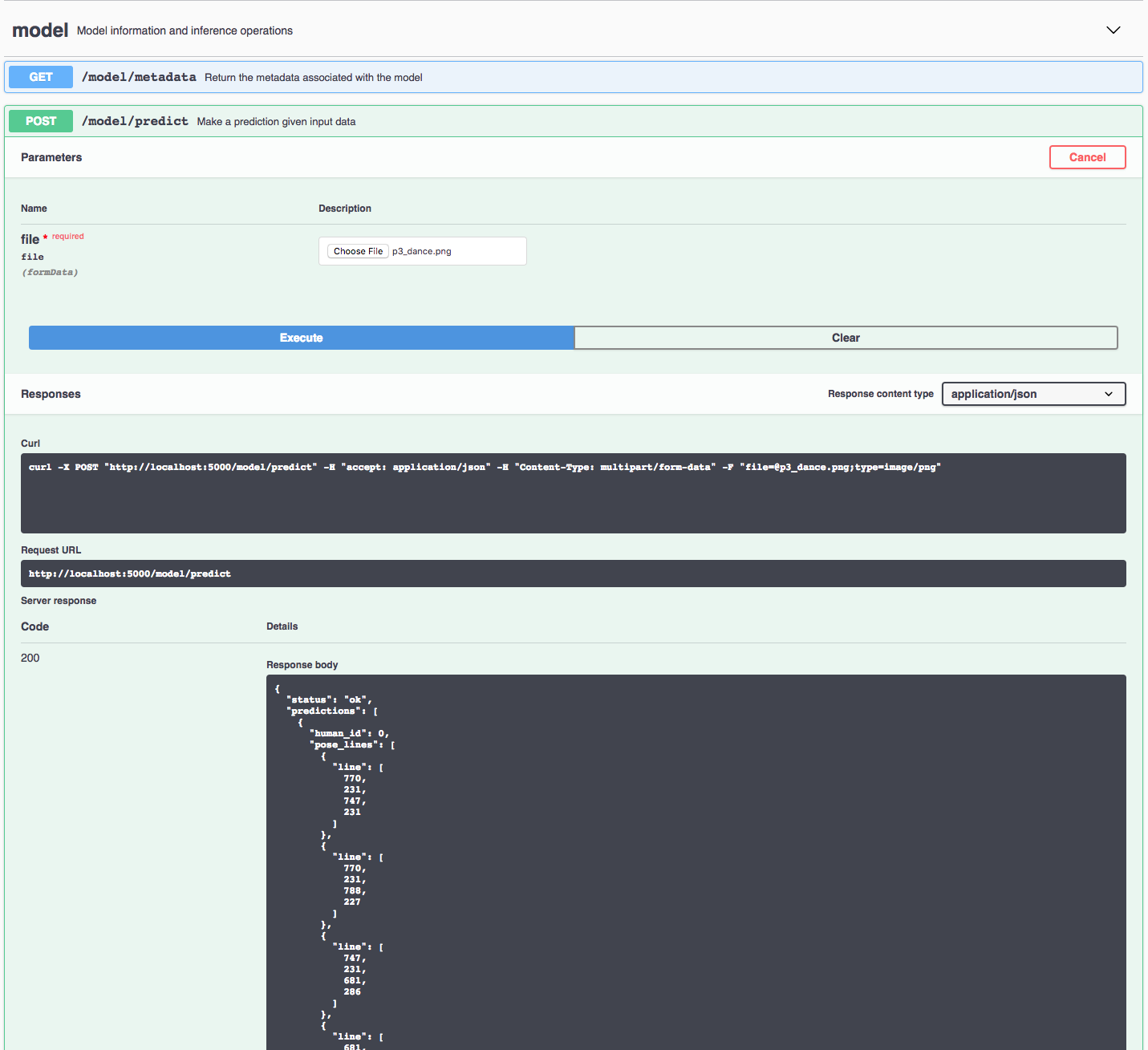Image resolution: width=1148 pixels, height=1050 pixels.
Task: Collapse the model section chevron
Action: click(x=1113, y=30)
